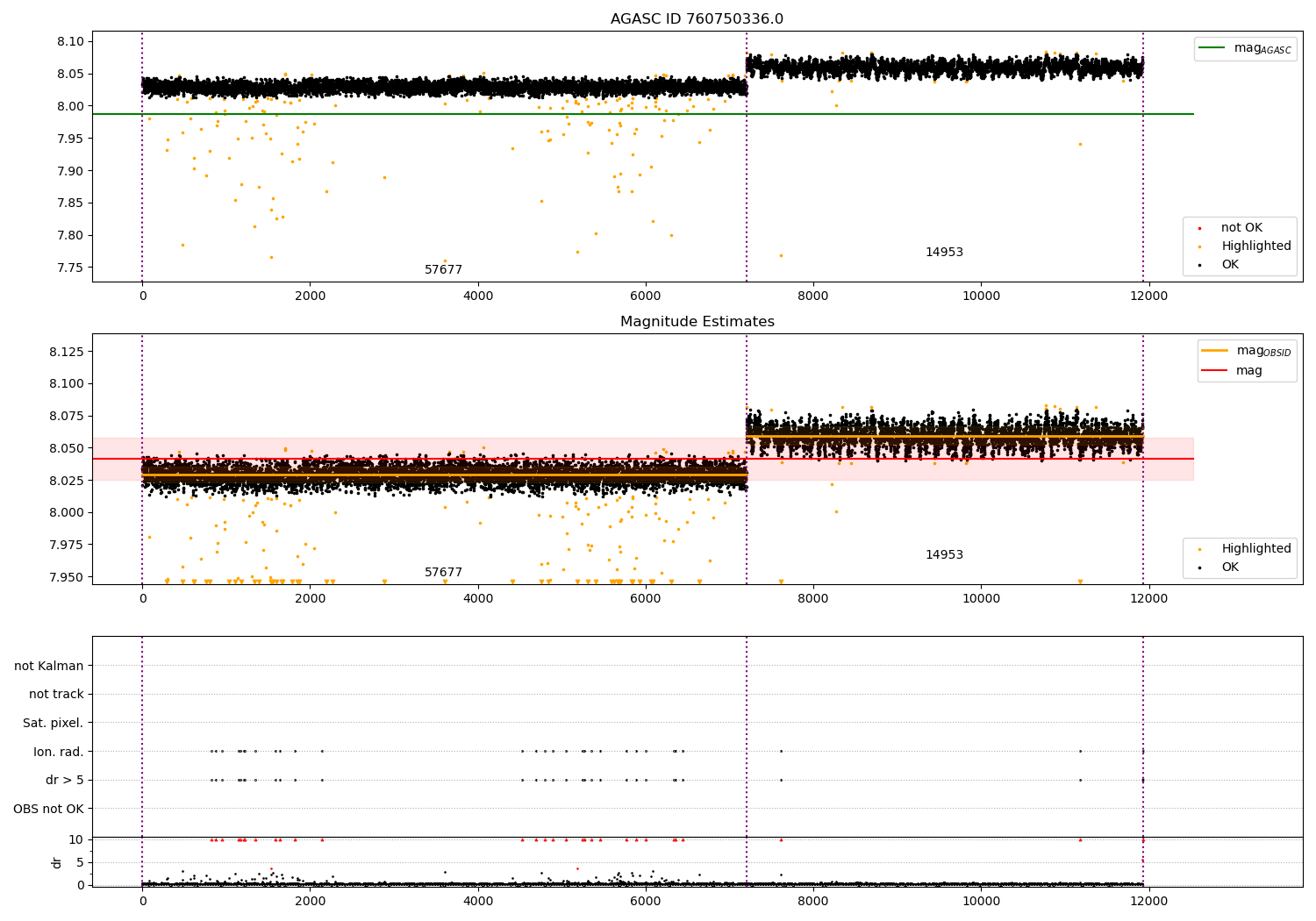
Task: Click the "Magnitude Estimates" plot title
Action: [697, 322]
